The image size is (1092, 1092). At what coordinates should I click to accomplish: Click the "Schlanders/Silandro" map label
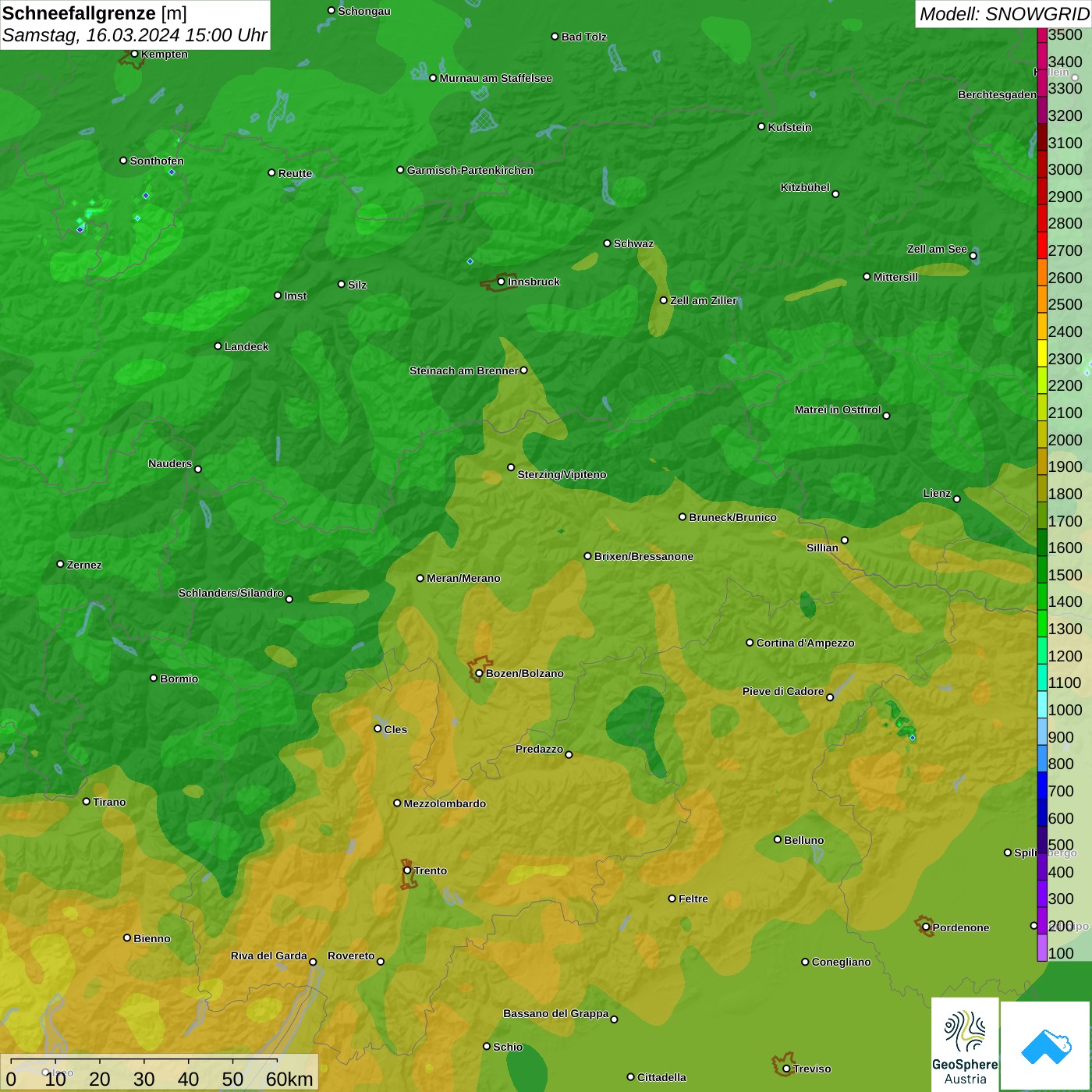pos(231,593)
